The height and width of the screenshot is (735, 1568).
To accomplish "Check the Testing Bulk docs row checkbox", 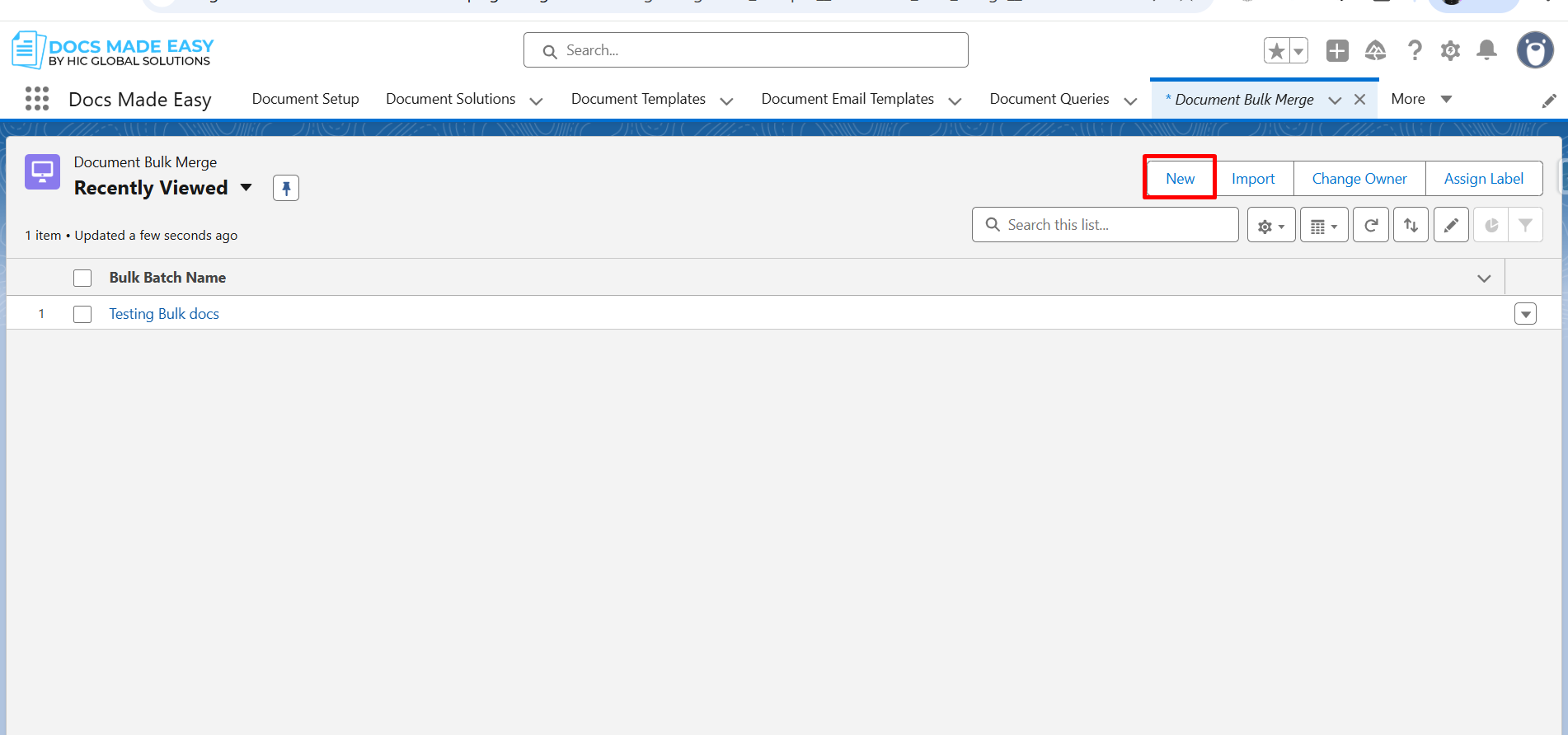I will pyautogui.click(x=82, y=314).
